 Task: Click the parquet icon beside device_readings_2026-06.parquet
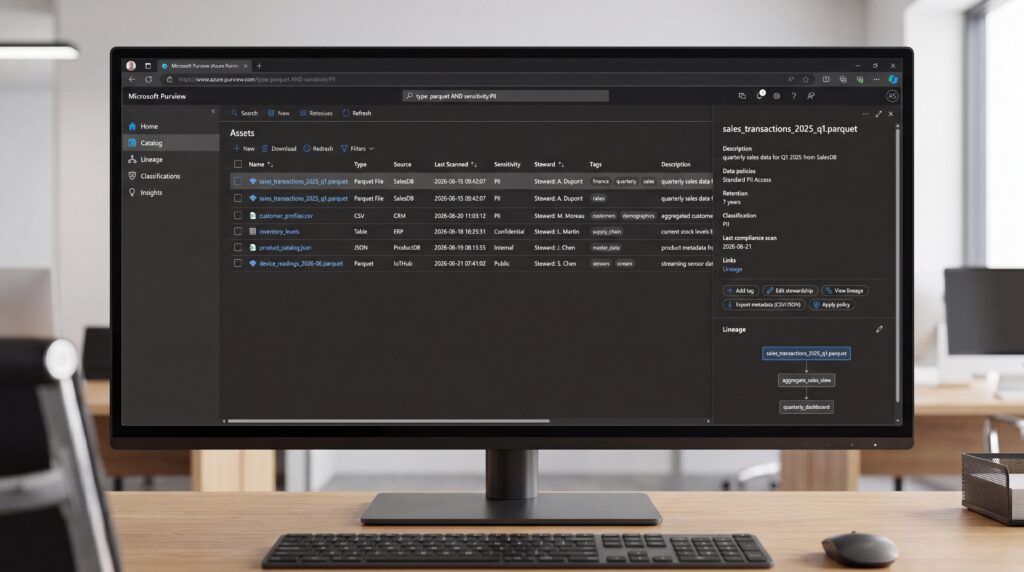tap(253, 263)
